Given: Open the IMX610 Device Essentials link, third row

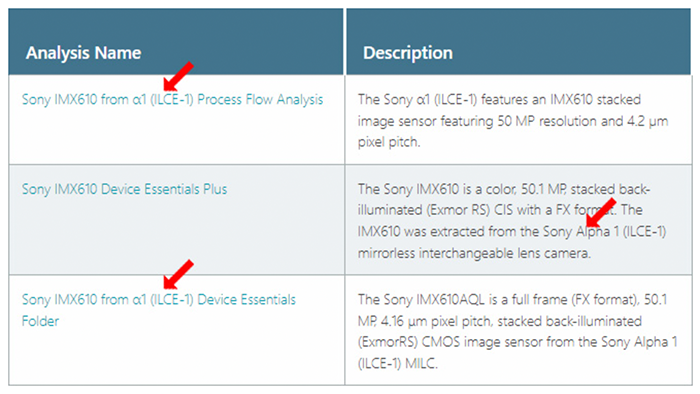Looking at the screenshot, I should [x=159, y=310].
